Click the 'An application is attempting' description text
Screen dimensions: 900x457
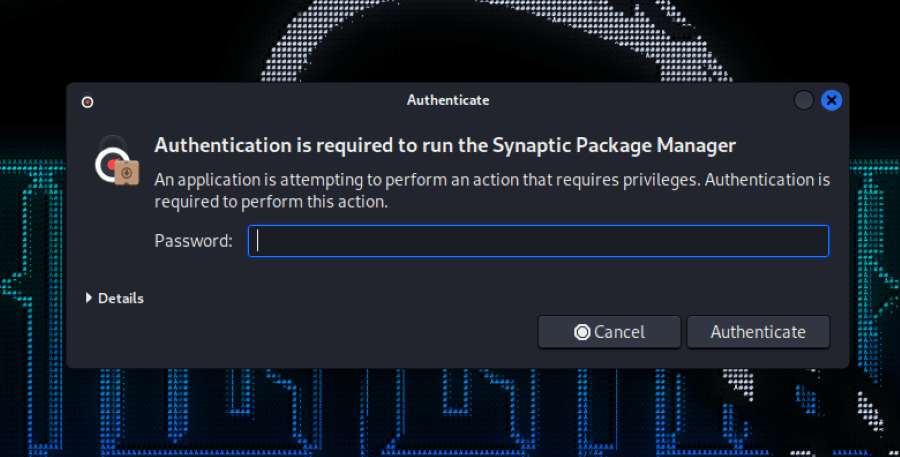(x=492, y=191)
